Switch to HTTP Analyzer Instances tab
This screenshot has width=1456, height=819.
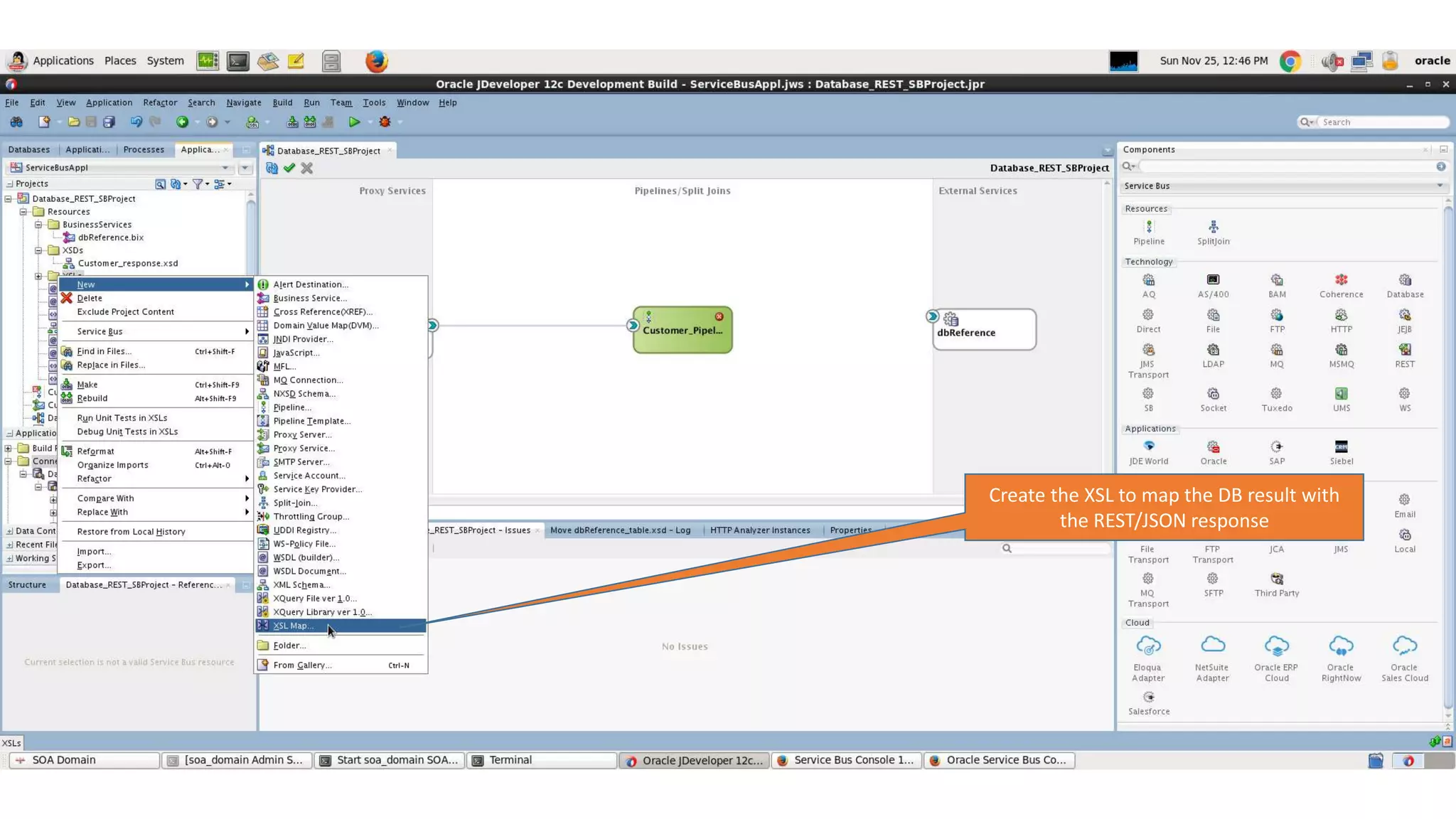pos(760,530)
